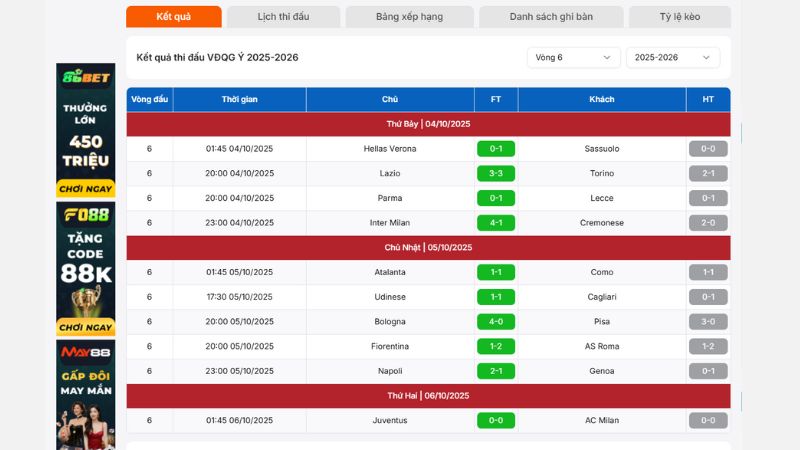Go to the Tỷ lệ kèo tab
This screenshot has height=450, width=800.
(x=680, y=17)
